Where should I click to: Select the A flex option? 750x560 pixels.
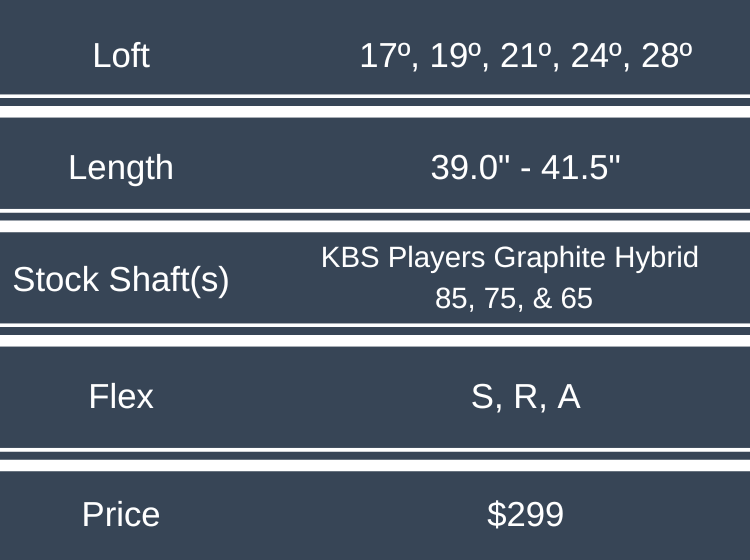coord(568,397)
